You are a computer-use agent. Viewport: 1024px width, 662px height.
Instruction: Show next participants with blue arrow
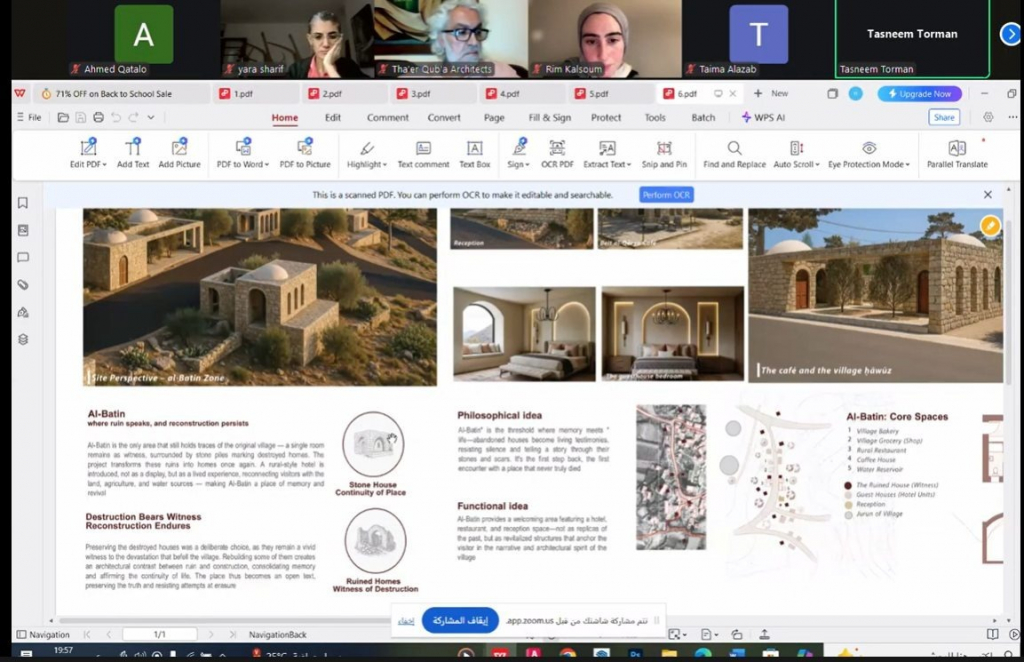coord(1012,34)
